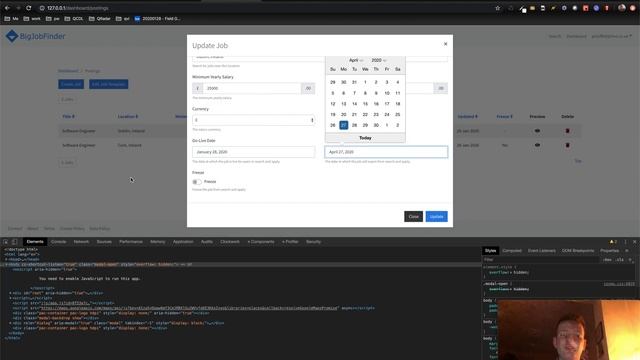This screenshot has width=640, height=360.
Task: Delete the Cork job with trash icon
Action: click(x=567, y=145)
